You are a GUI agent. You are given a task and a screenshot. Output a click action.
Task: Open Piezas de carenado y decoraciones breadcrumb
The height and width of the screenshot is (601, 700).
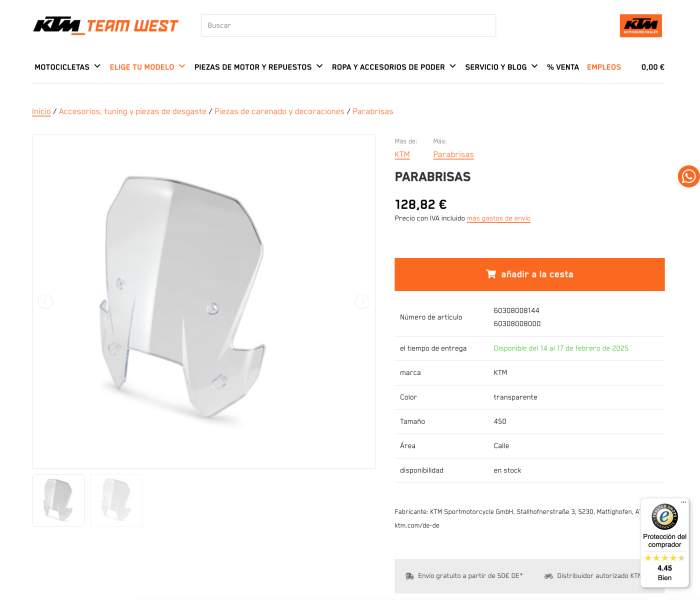coord(279,111)
